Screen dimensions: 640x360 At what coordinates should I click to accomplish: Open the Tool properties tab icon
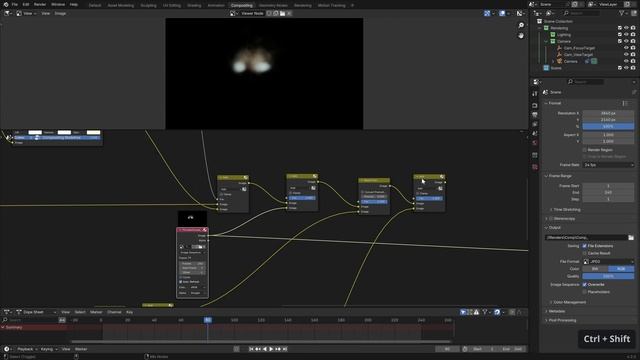click(535, 93)
